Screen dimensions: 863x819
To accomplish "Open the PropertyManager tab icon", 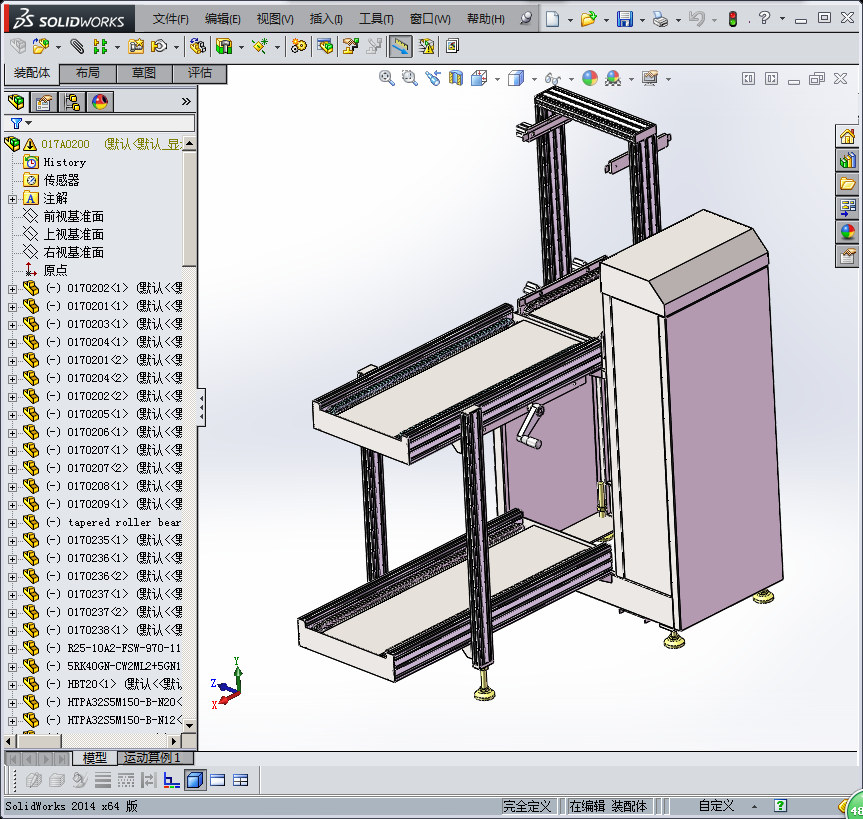I will [x=44, y=102].
